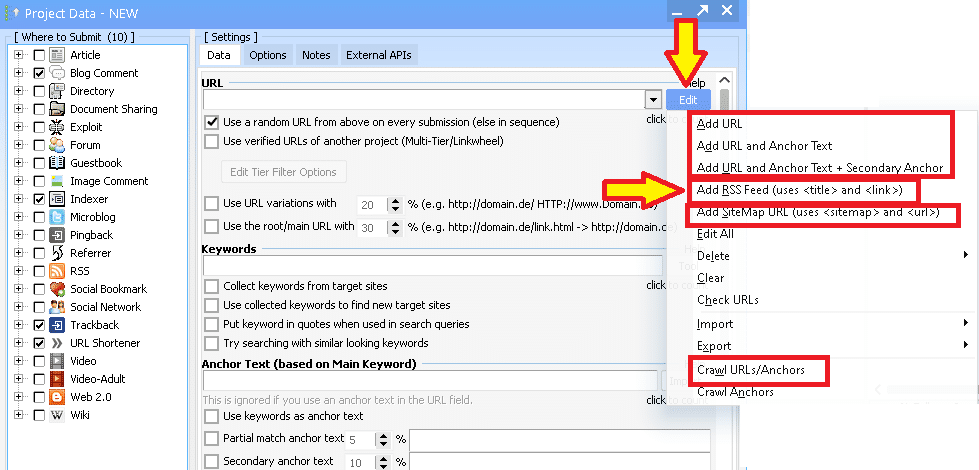Uncheck the Blog Comment checkbox
This screenshot has width=979, height=470.
[x=39, y=74]
